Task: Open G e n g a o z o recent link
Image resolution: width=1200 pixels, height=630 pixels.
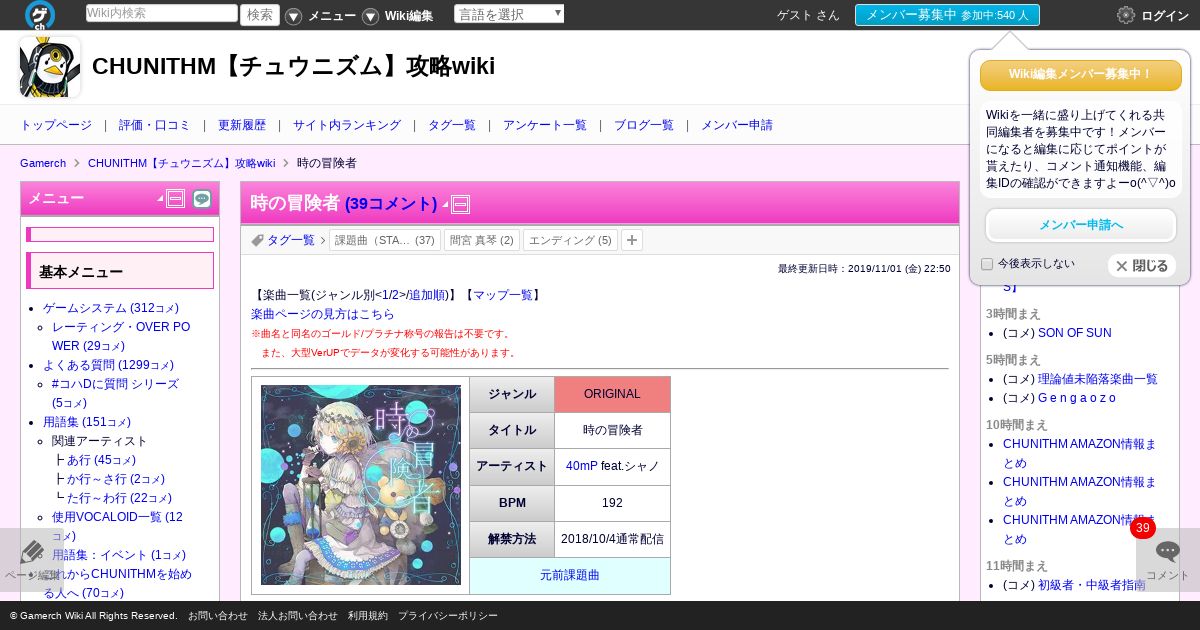Action: click(x=1077, y=398)
